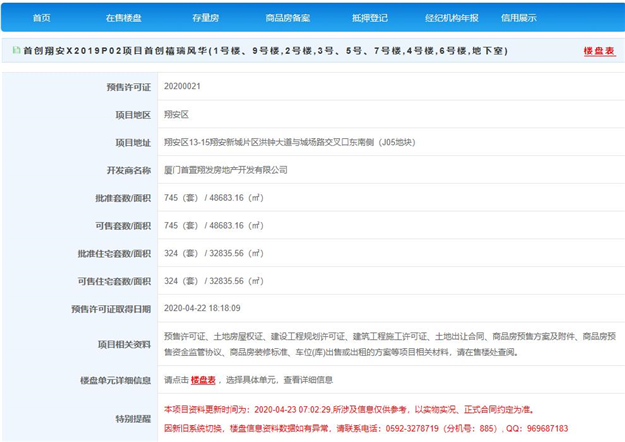Click the red 楼盘表 link in 楼盘单元详细信息 row

pyautogui.click(x=203, y=380)
